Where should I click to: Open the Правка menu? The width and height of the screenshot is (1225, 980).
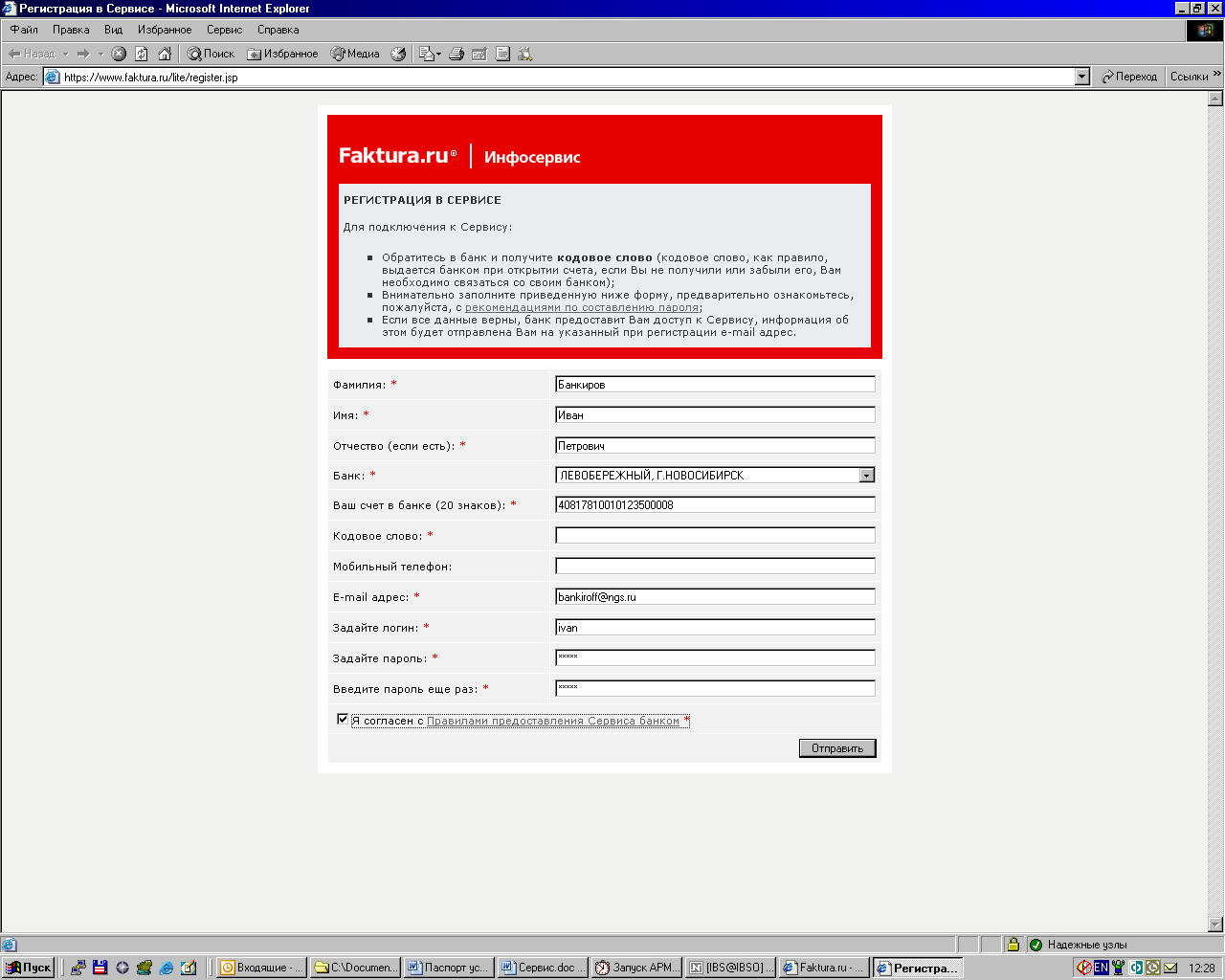click(71, 30)
